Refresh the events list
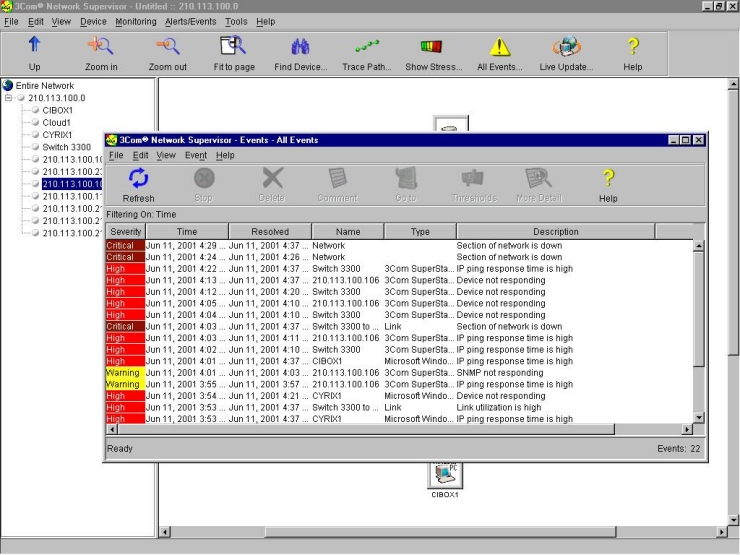740x555 pixels. tap(138, 180)
